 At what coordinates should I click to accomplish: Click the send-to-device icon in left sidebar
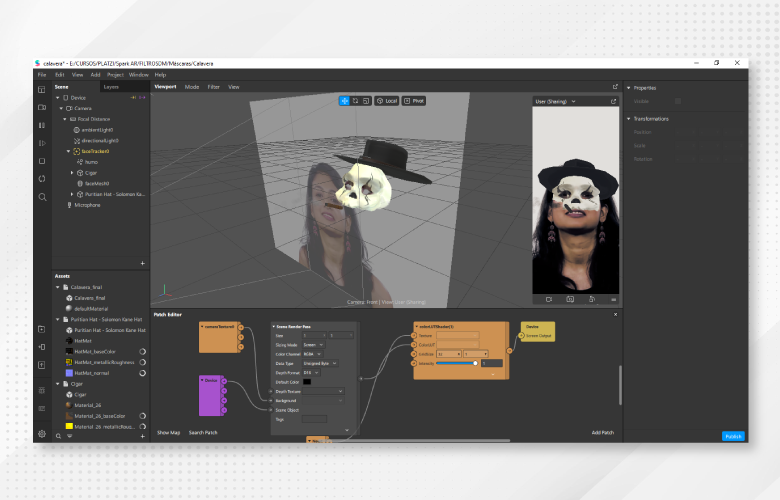[42, 347]
